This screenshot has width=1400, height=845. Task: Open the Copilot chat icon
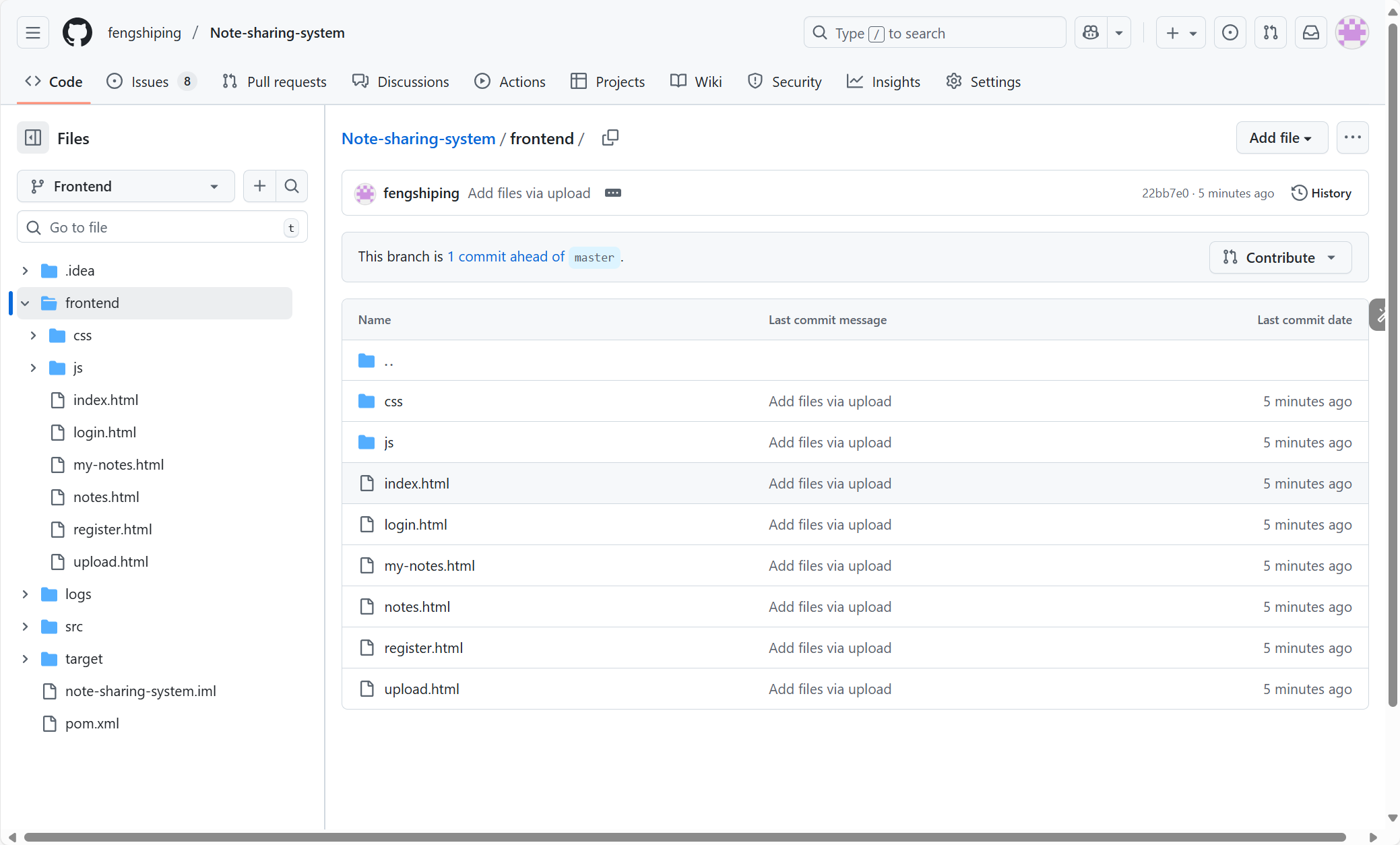click(1091, 32)
